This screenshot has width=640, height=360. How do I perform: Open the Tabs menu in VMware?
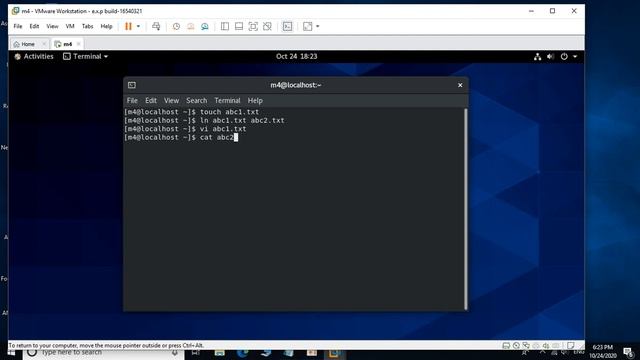tap(87, 26)
